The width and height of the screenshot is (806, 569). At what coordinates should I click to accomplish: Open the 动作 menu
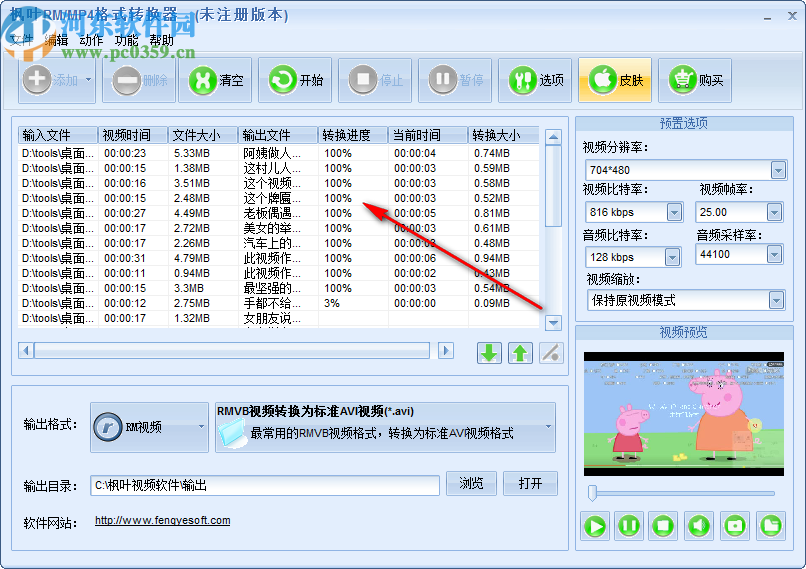point(91,40)
